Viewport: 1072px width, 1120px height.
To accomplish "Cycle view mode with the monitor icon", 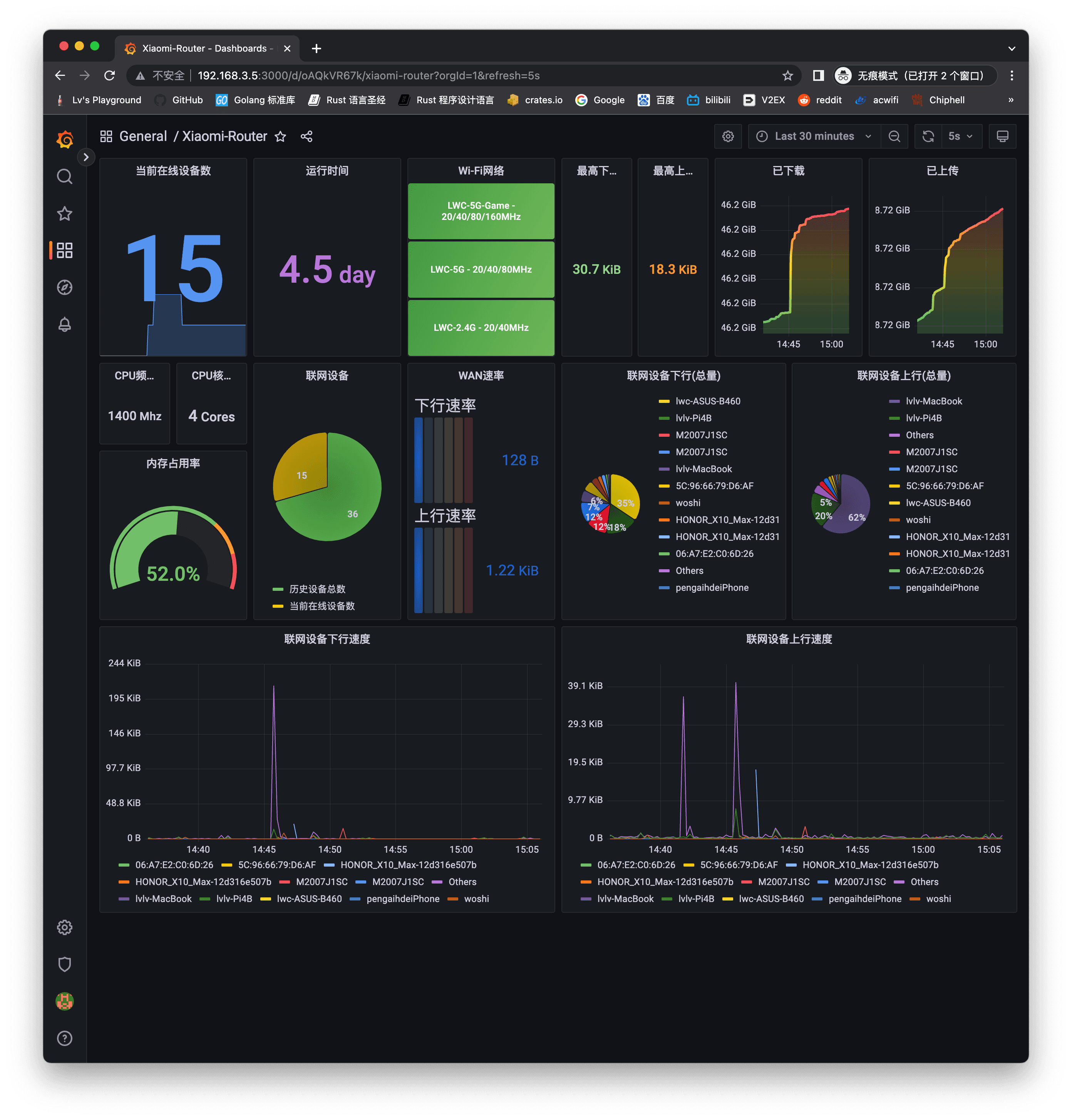I will 1002,137.
